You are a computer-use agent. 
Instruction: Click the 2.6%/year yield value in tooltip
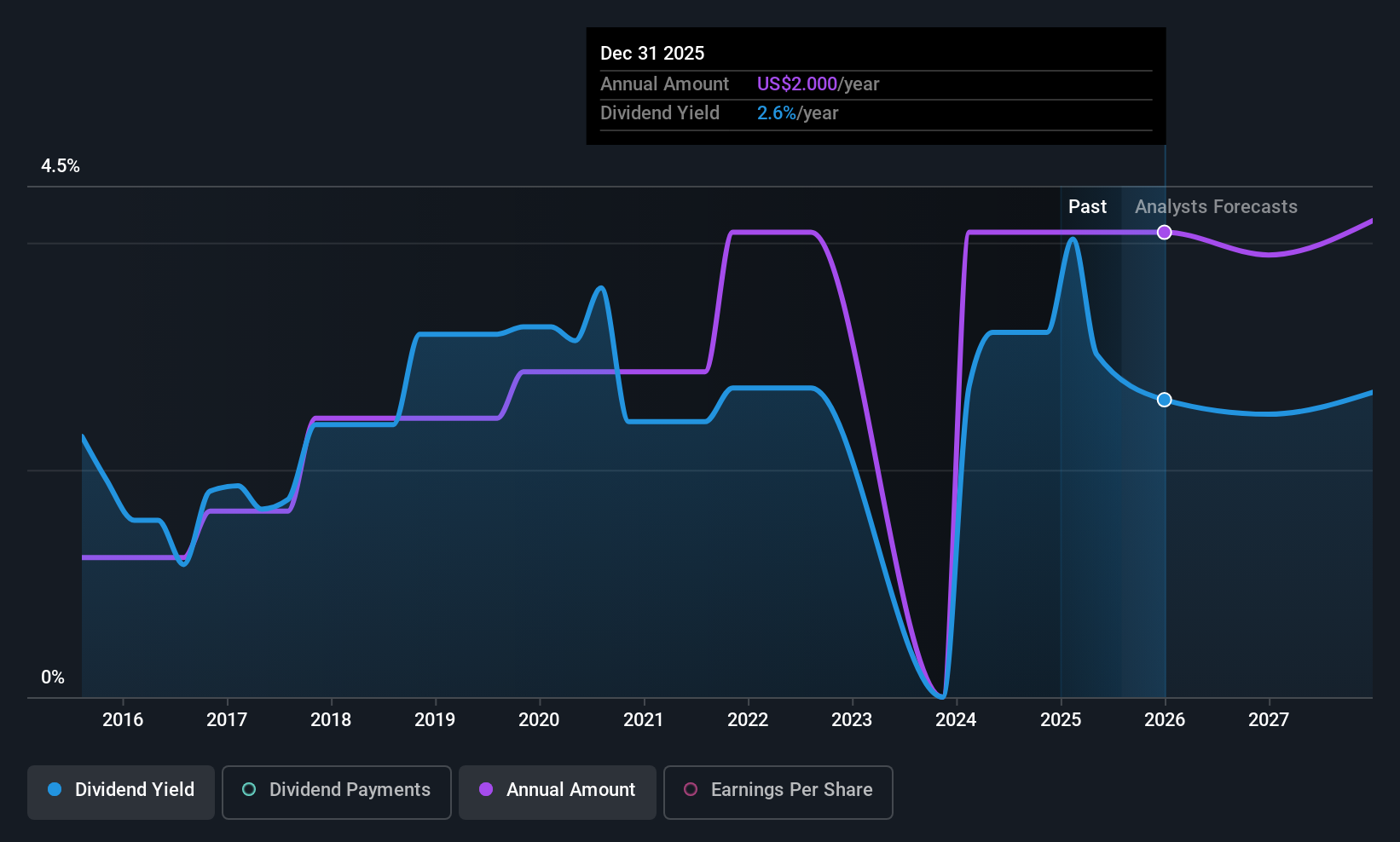click(797, 113)
